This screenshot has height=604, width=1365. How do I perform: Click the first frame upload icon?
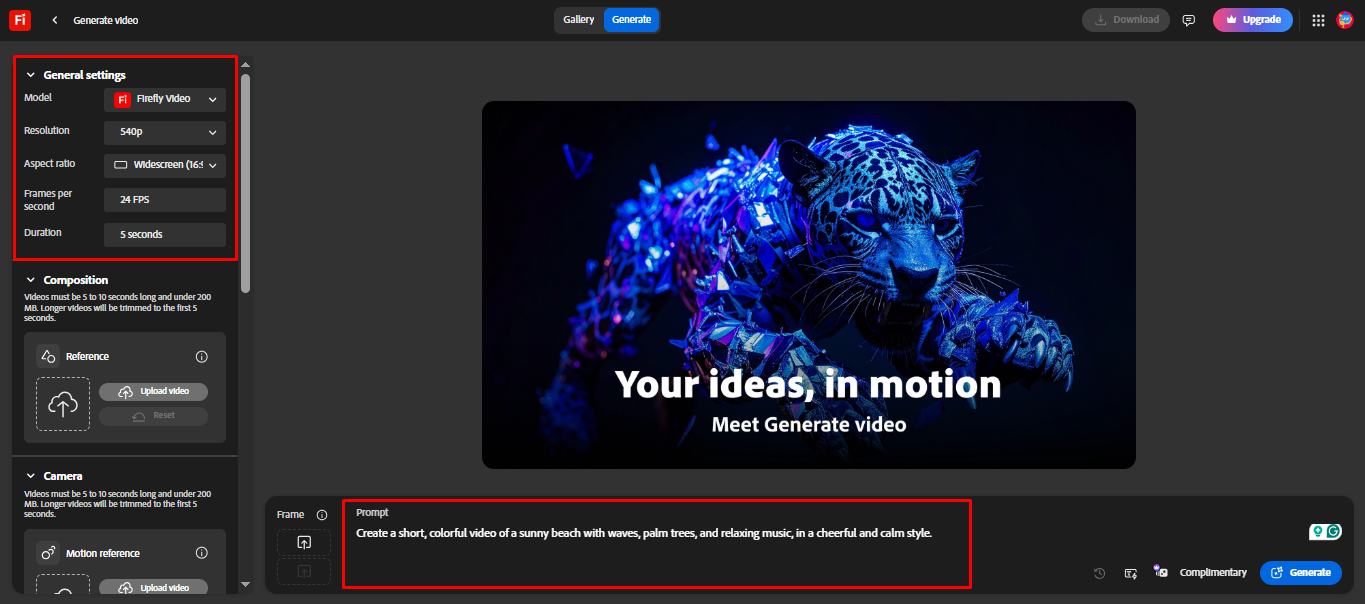click(x=303, y=541)
